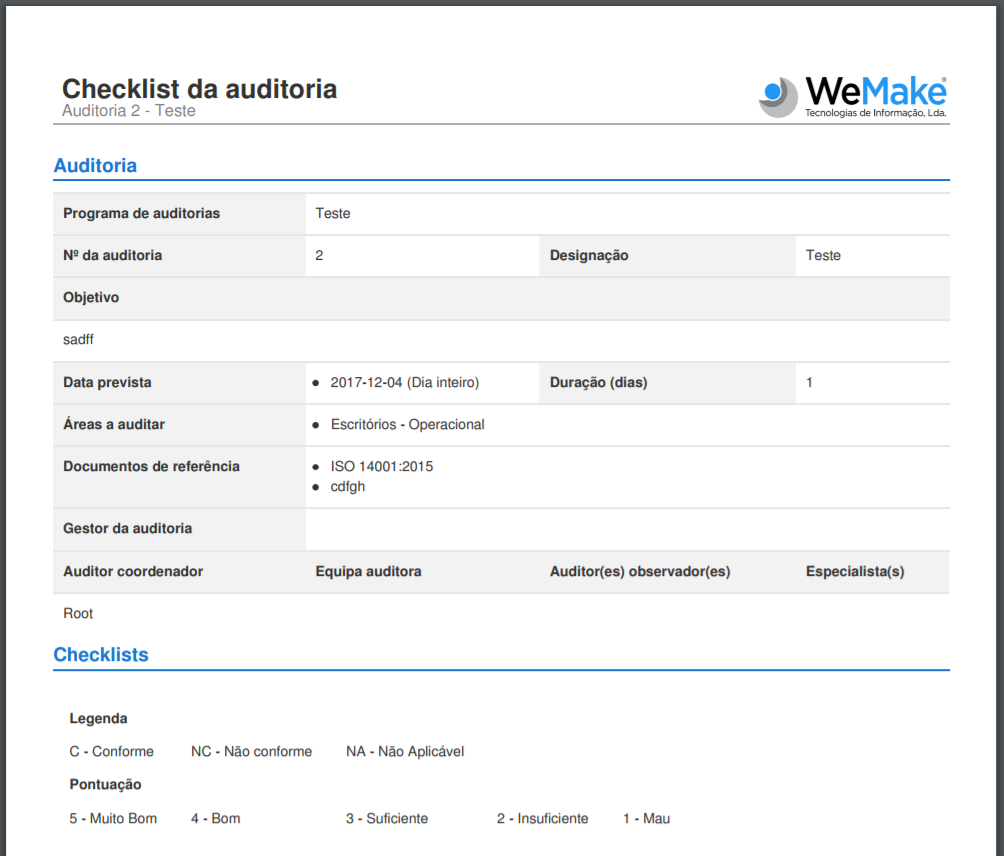Select the 'Auditor(es) observador(es)' column header

(640, 571)
